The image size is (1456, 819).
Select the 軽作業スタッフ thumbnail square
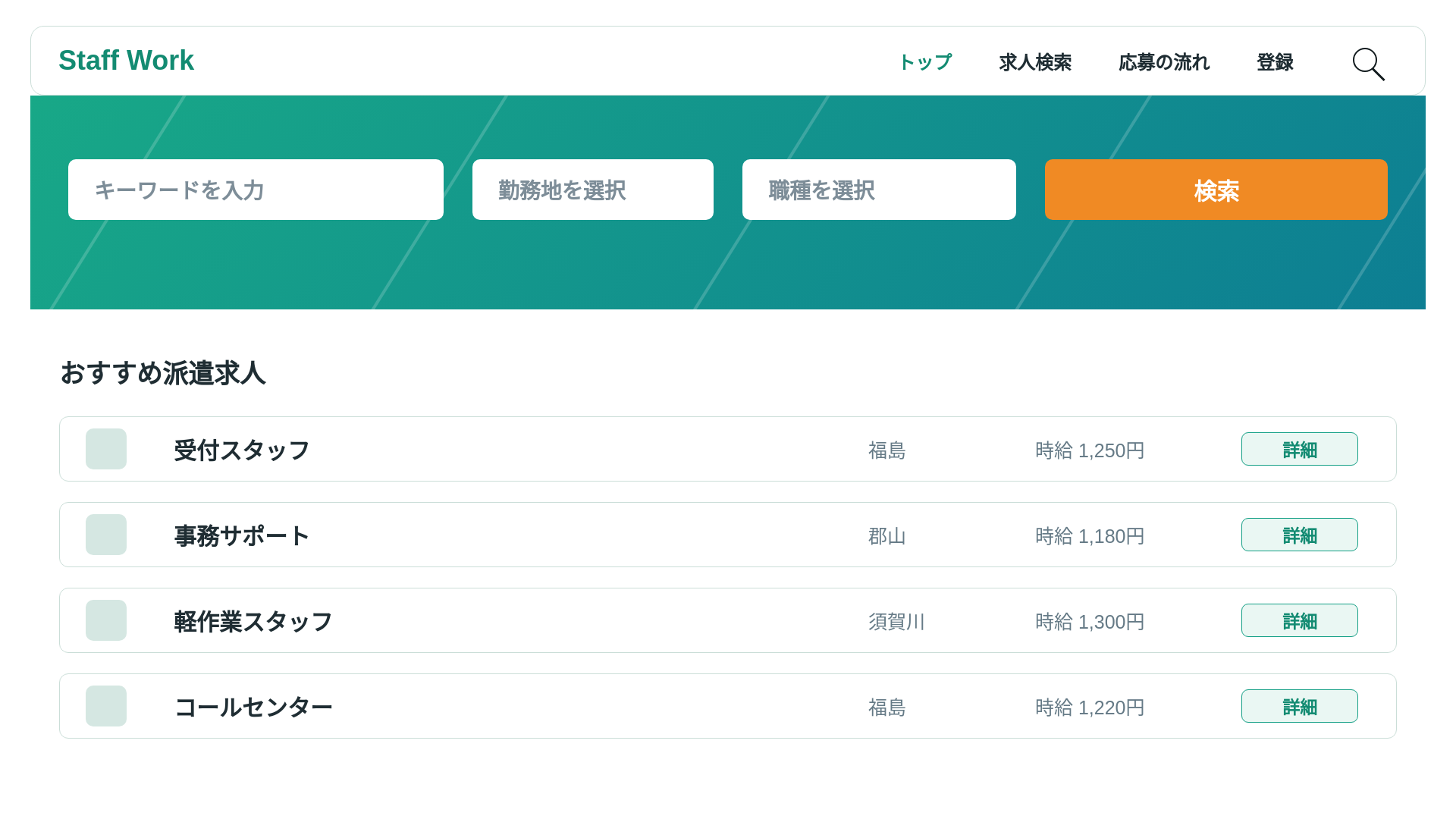(106, 620)
